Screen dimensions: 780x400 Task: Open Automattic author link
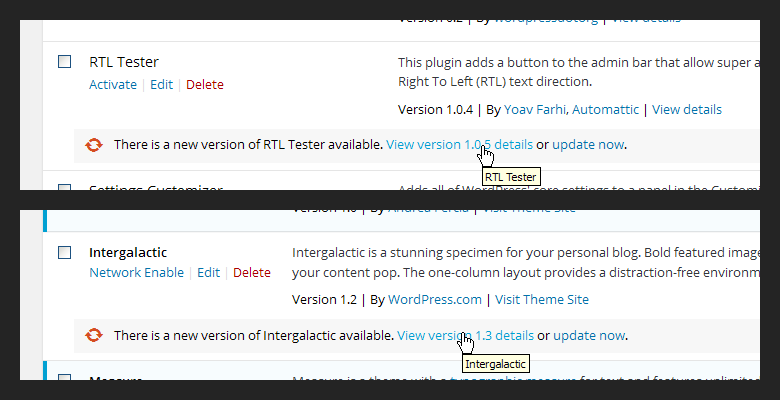(605, 109)
